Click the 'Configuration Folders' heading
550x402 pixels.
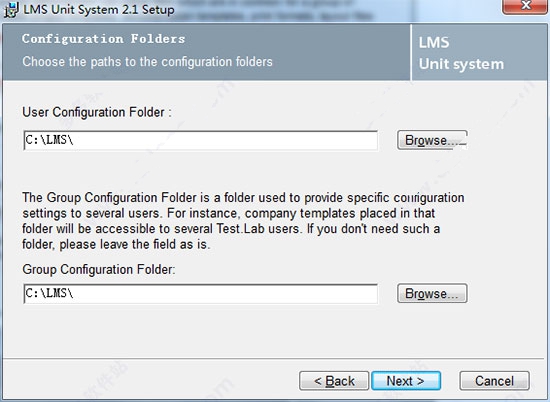point(103,39)
